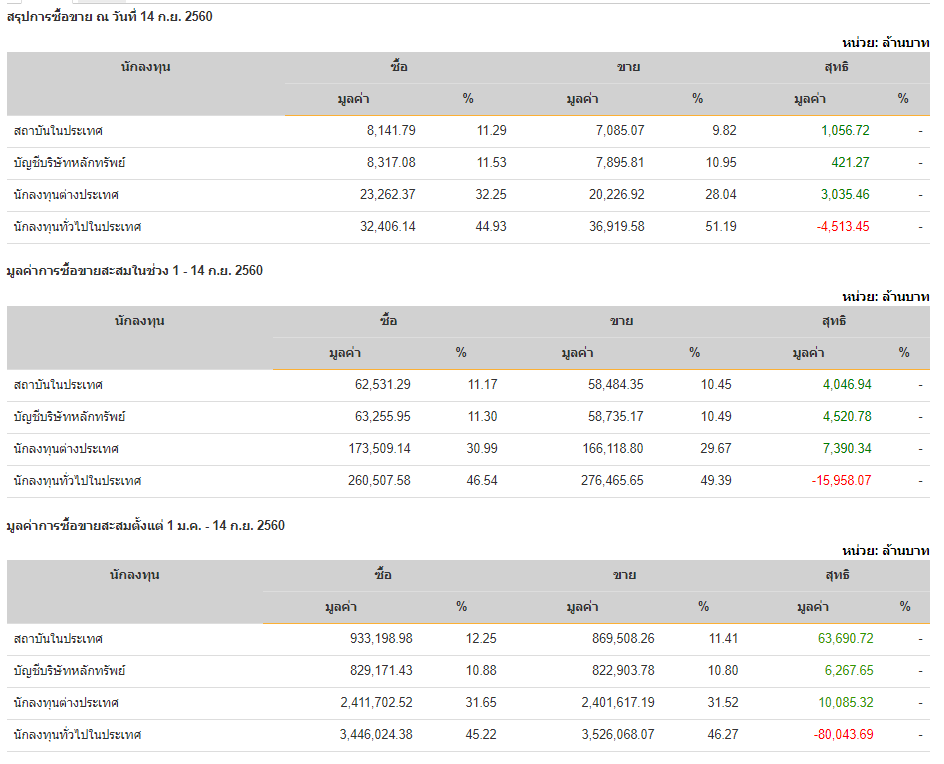Click the value 8,141.79 in the daily table
The height and width of the screenshot is (764, 944).
[x=391, y=131]
